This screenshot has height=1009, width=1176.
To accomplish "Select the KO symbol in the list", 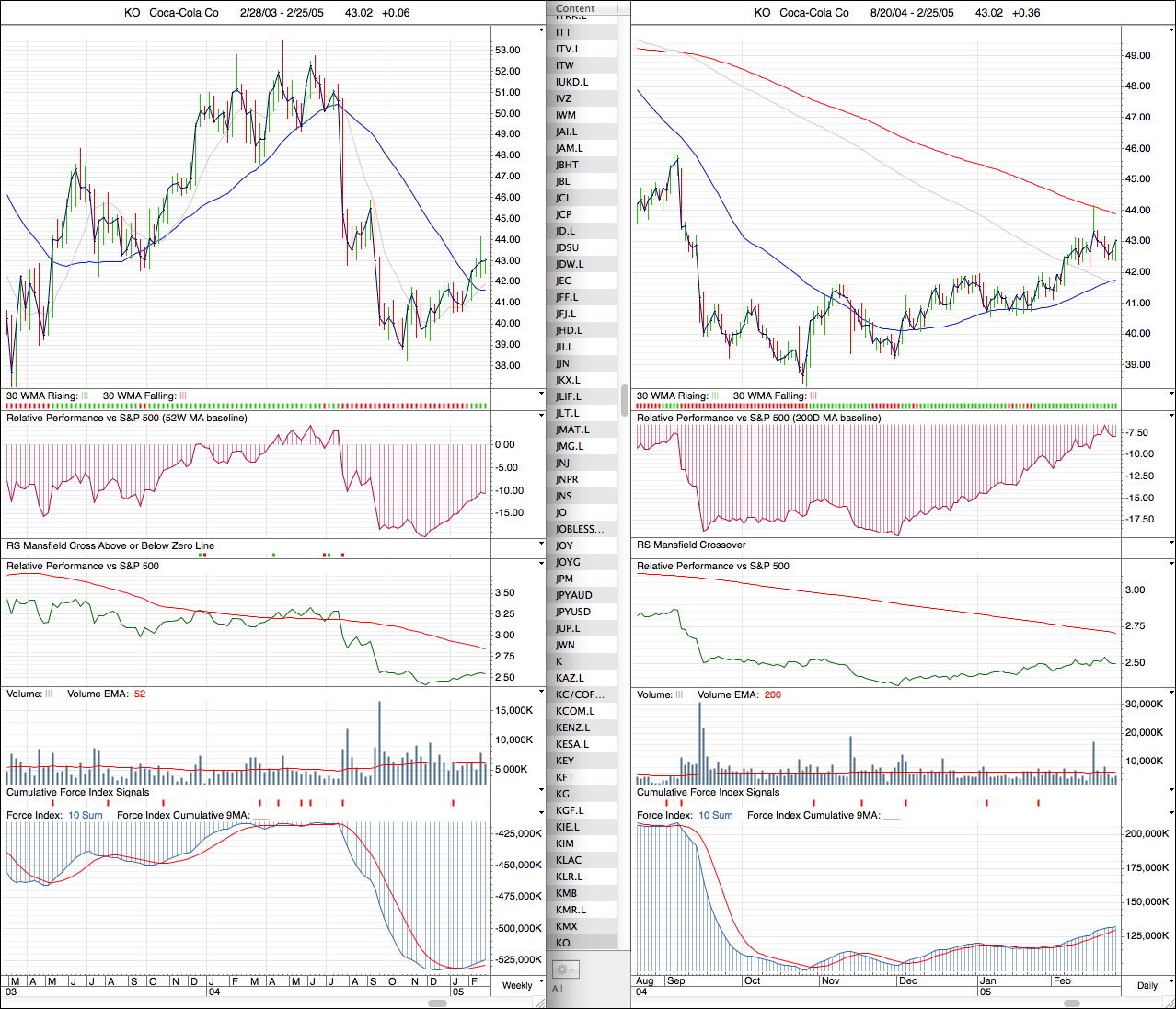I will click(x=563, y=943).
